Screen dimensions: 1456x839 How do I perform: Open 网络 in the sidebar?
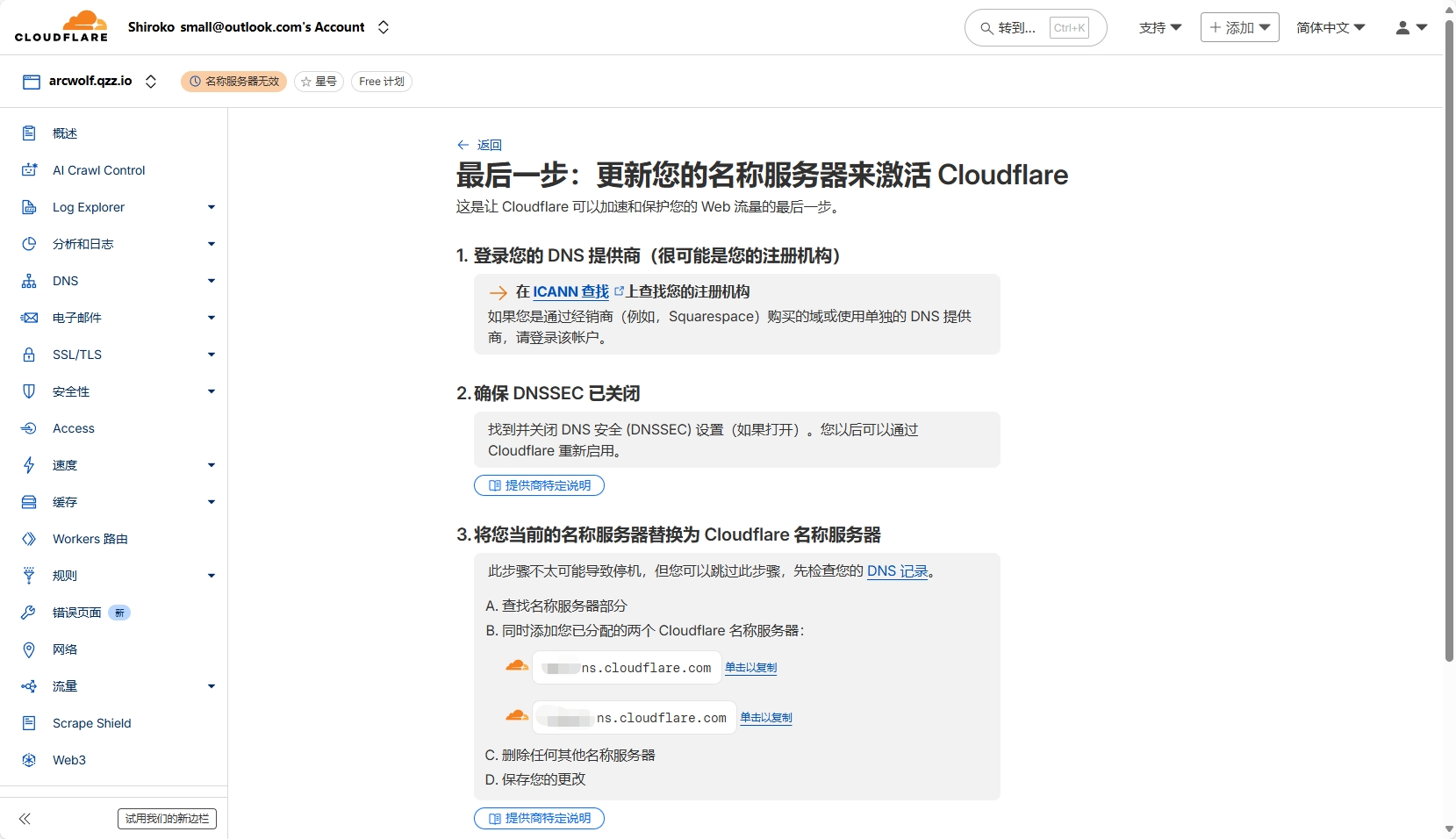[65, 649]
